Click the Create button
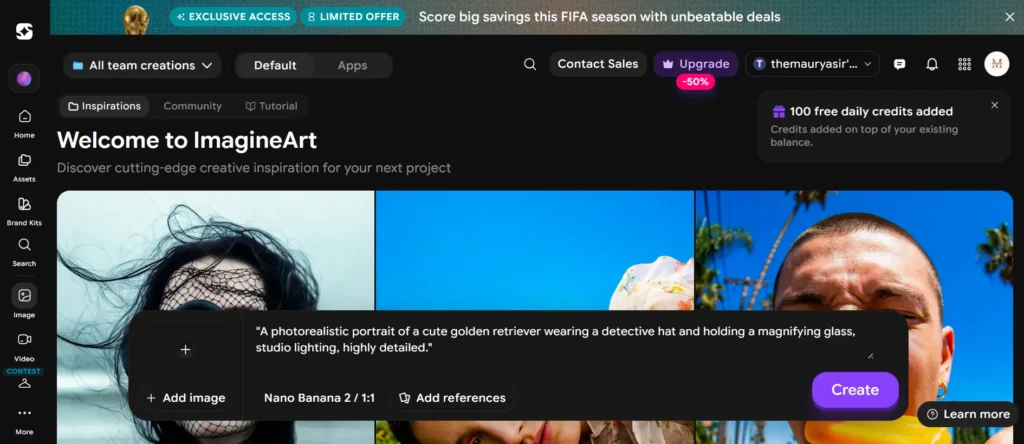The image size is (1024, 444). point(855,390)
